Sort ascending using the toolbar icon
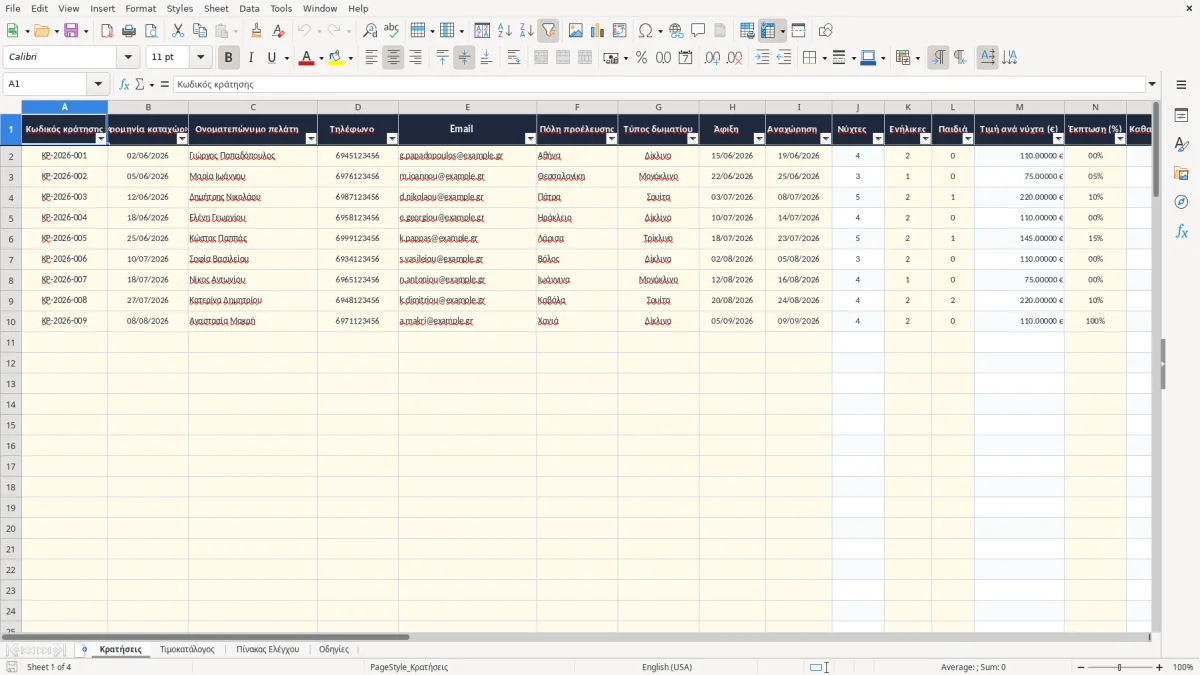Screen dimensions: 1200x675 pyautogui.click(x=505, y=31)
